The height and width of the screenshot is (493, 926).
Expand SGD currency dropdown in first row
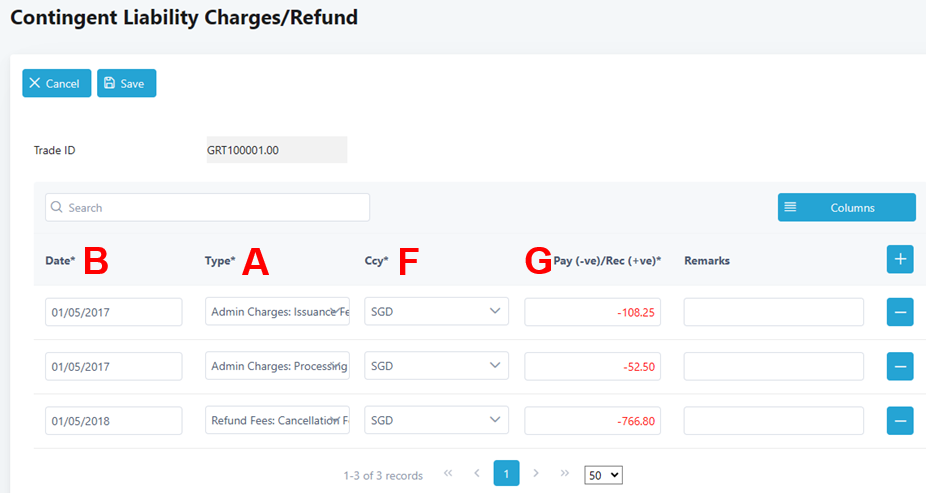(436, 312)
